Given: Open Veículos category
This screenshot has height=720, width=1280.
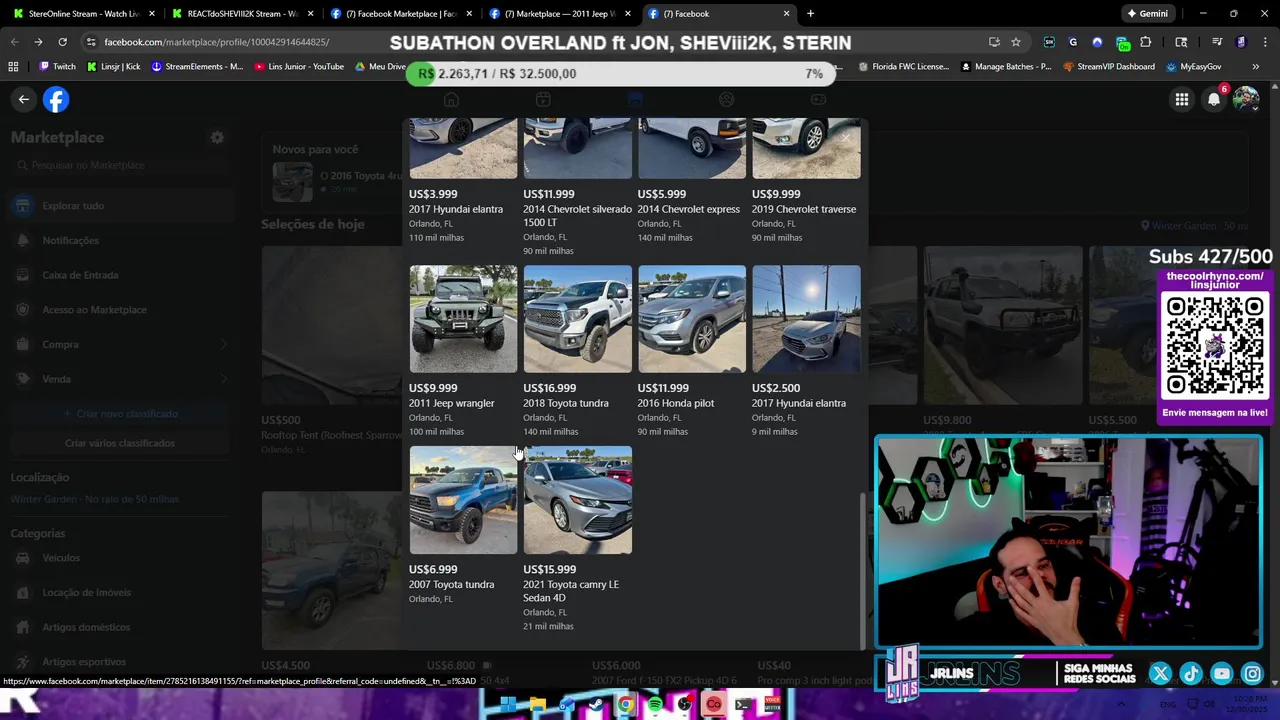Looking at the screenshot, I should click(x=120, y=558).
